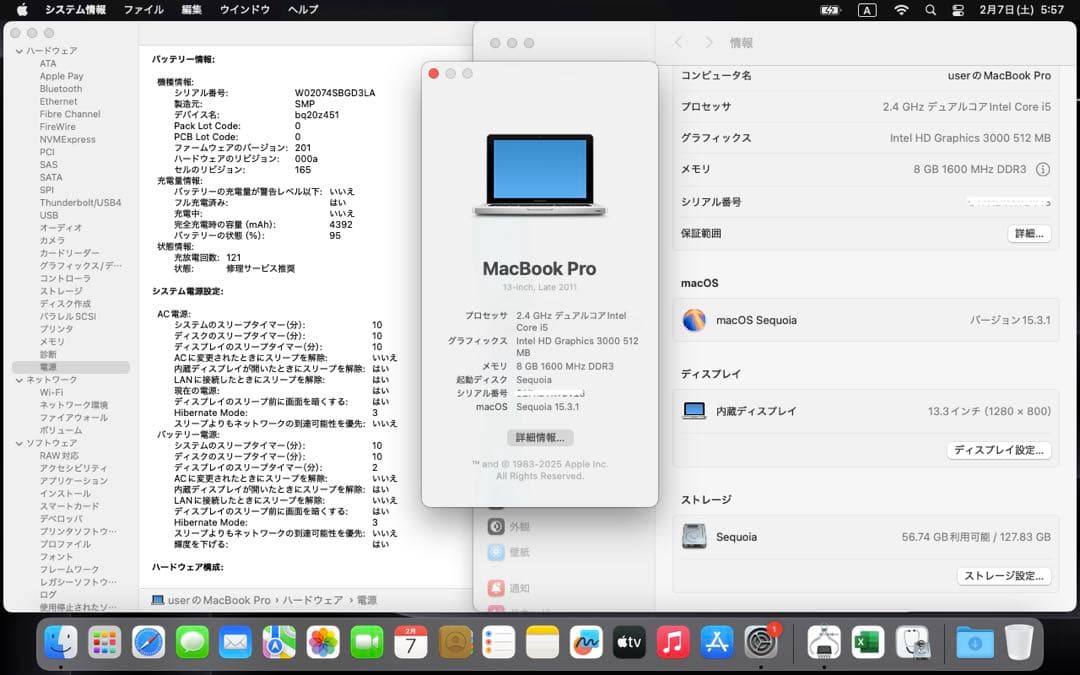The width and height of the screenshot is (1080, 675).
Task: Collapse the ネットワーク section disclosure triangle
Action: 18,379
